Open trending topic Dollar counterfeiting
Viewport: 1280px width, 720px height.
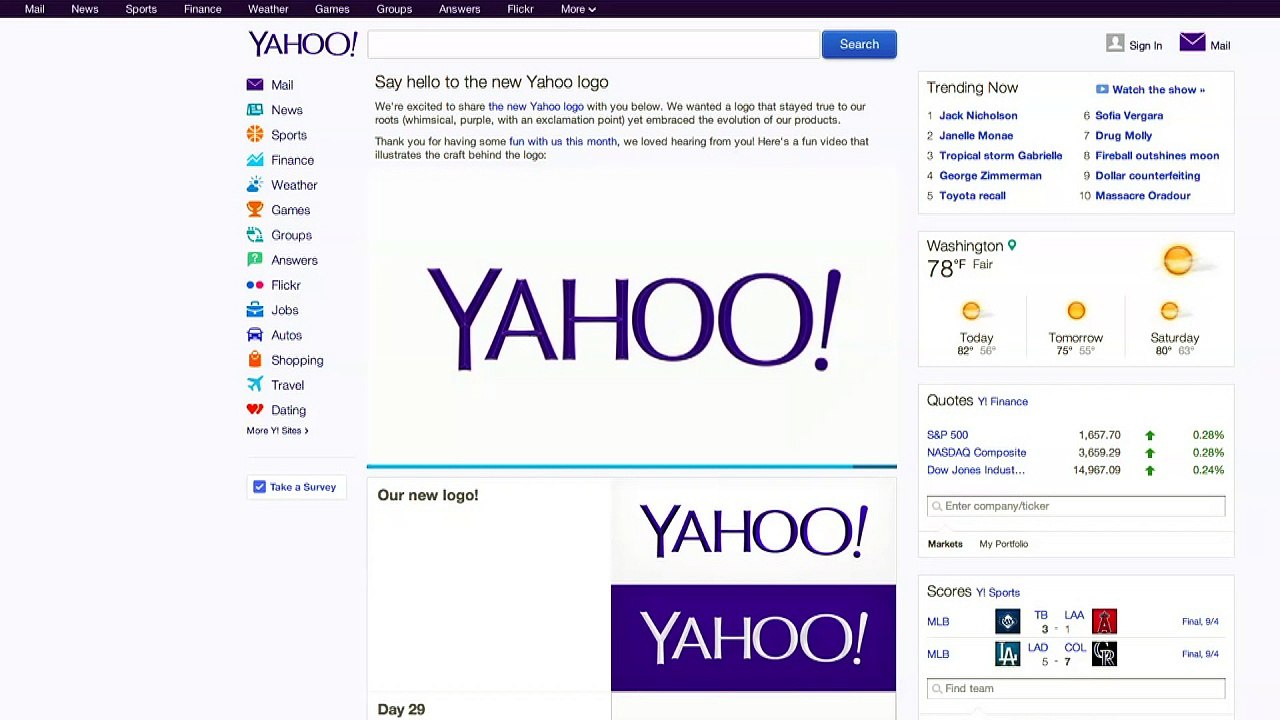(x=1147, y=175)
